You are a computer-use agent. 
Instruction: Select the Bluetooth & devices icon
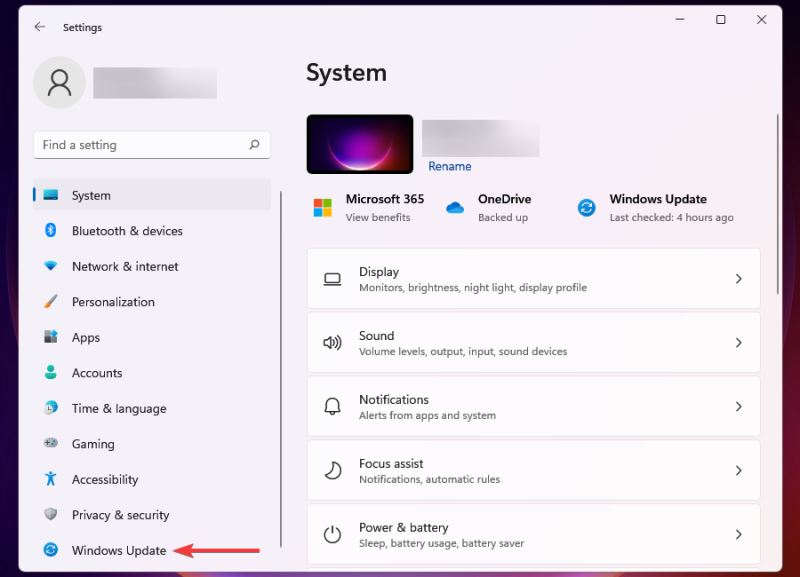[x=51, y=231]
